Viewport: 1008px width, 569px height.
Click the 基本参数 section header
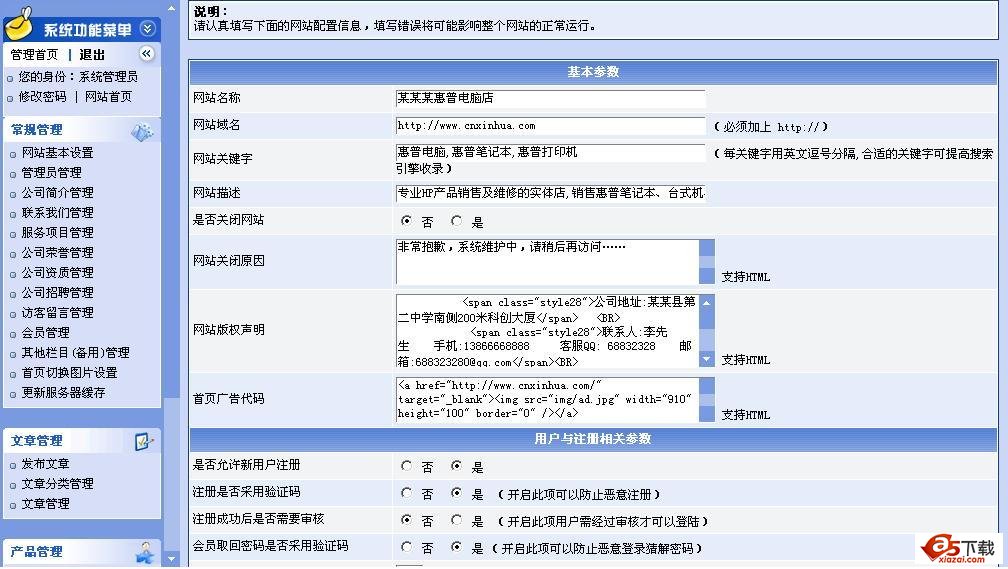593,72
